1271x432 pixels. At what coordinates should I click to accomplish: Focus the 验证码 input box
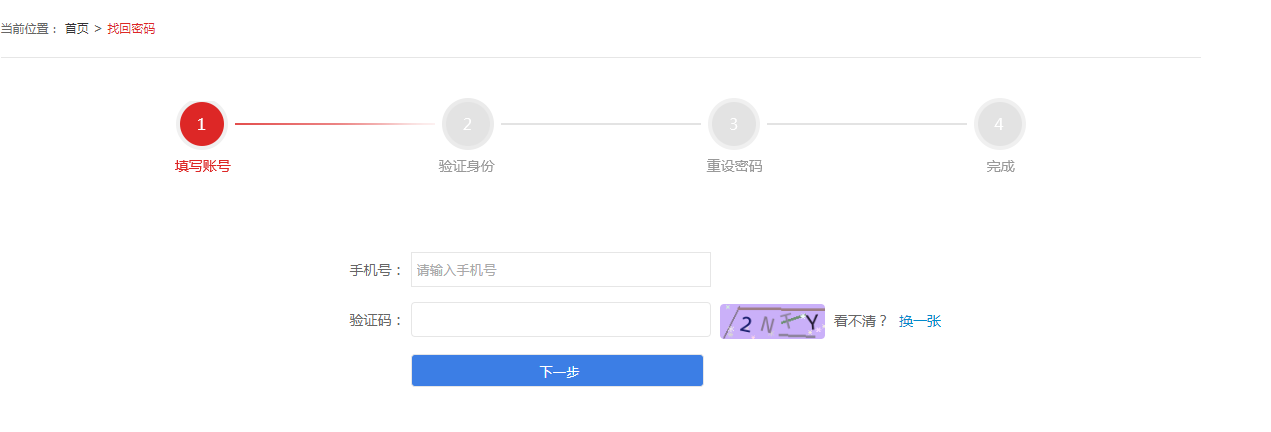click(x=560, y=320)
